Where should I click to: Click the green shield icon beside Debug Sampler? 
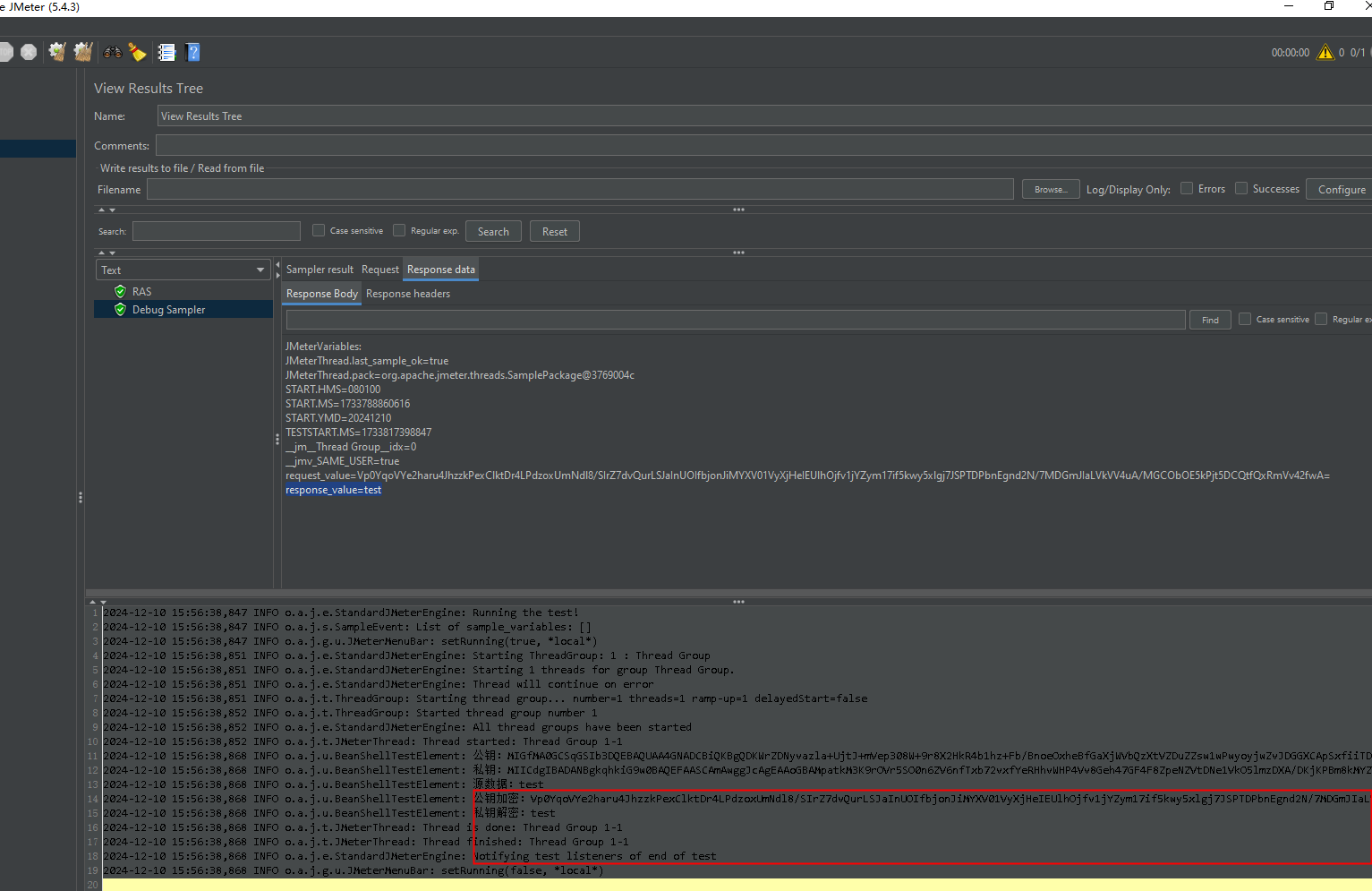(x=120, y=309)
